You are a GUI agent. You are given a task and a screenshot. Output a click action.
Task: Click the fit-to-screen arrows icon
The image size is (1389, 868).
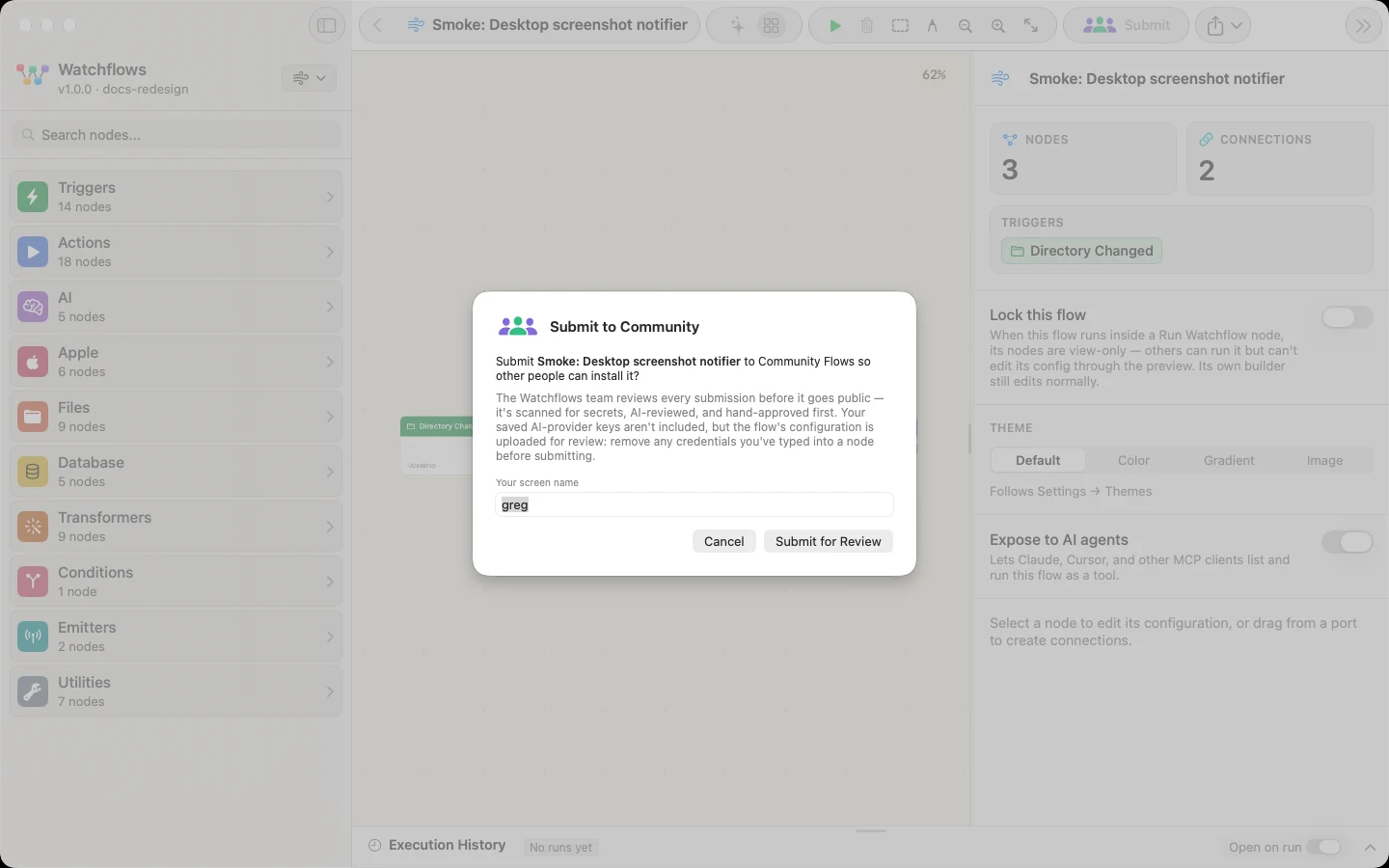pos(1031,26)
